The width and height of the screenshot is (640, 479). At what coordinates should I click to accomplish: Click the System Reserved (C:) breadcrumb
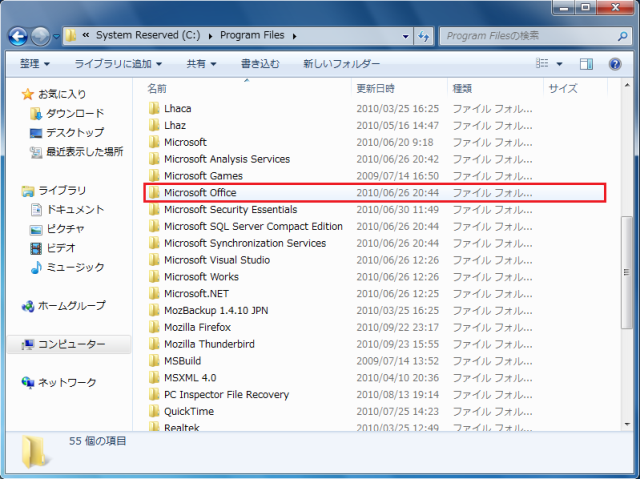click(148, 35)
